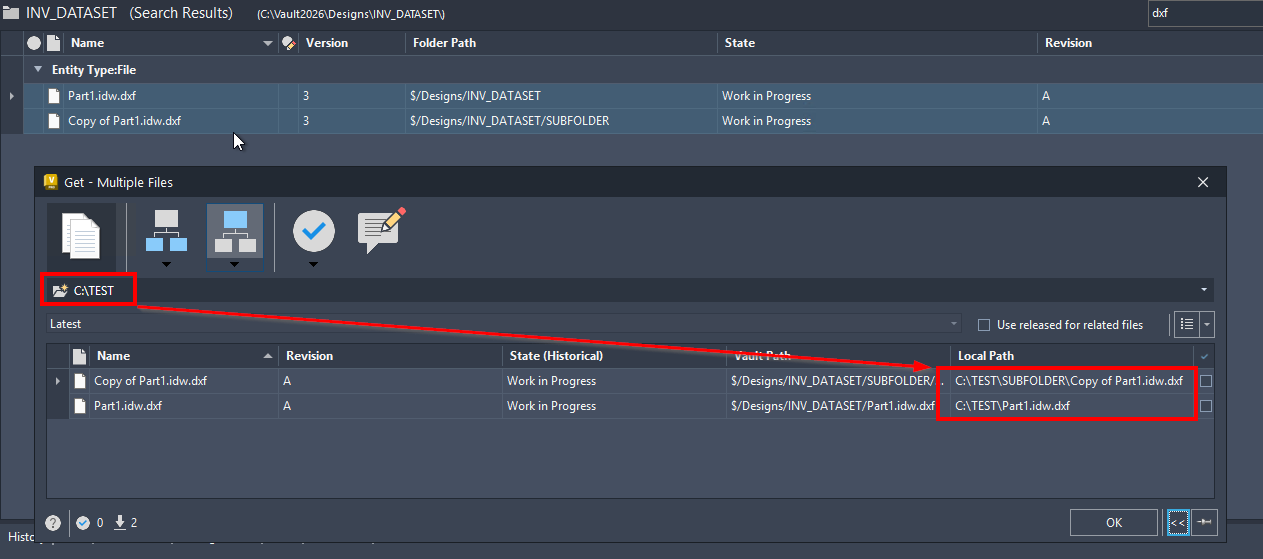The height and width of the screenshot is (559, 1263).
Task: Open the Include Children dropdown arrow
Action: pyautogui.click(x=167, y=265)
